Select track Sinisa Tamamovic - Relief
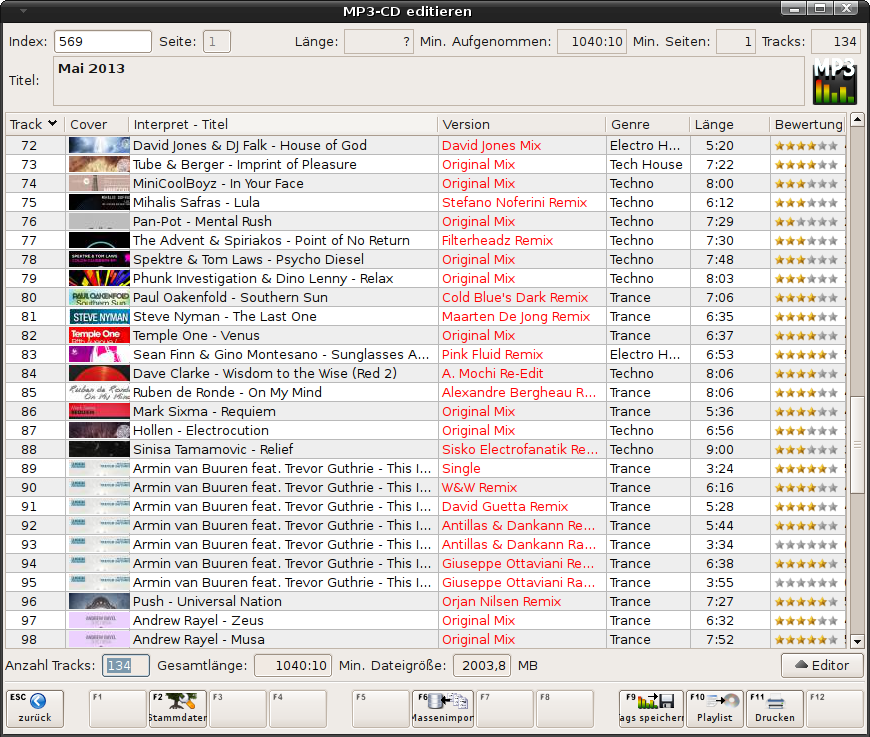This screenshot has width=870, height=737. 213,450
